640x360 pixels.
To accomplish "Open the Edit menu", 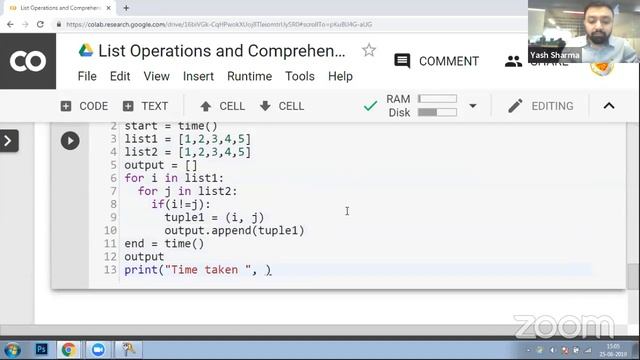I will 120,76.
